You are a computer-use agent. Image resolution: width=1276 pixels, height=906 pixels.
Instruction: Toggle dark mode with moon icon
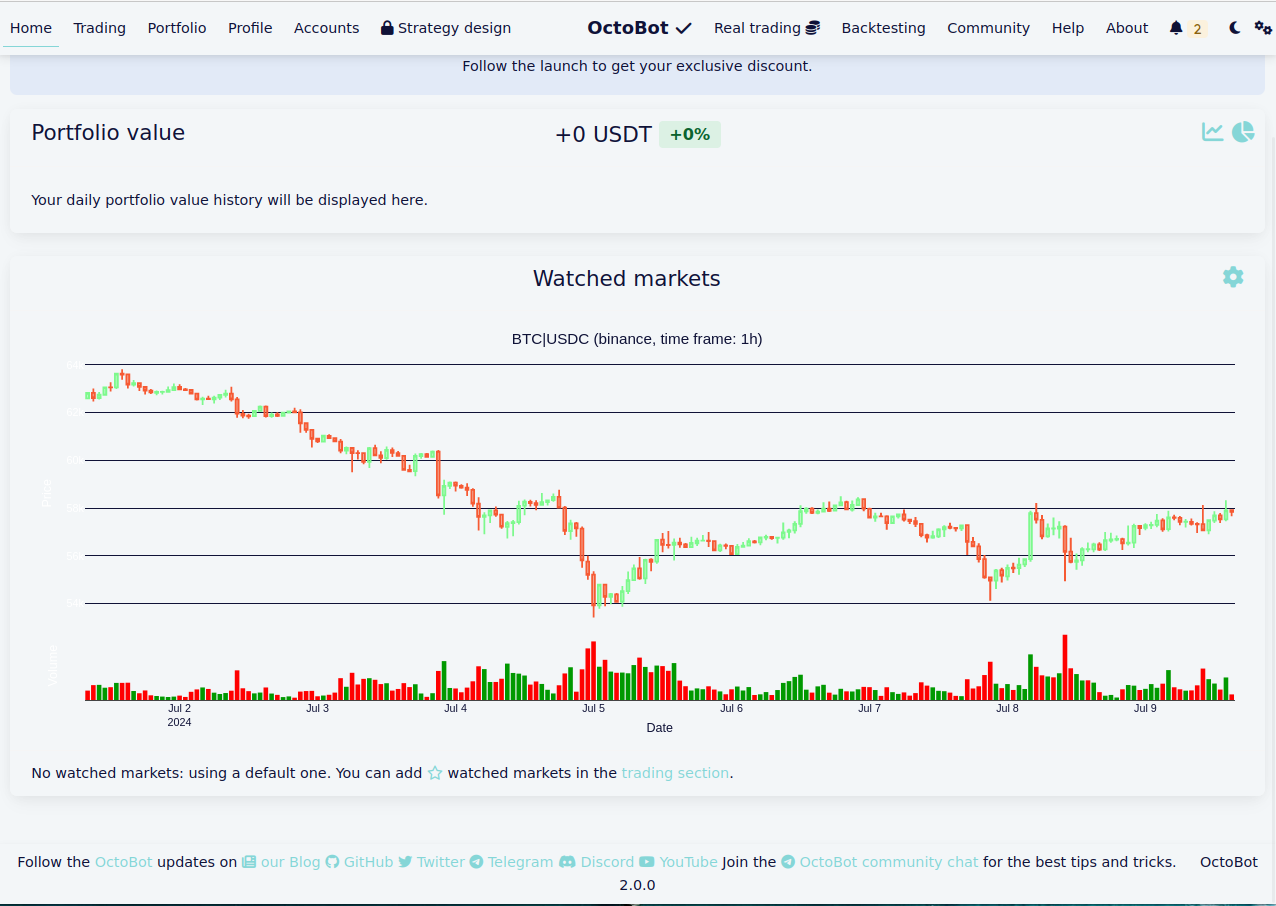pyautogui.click(x=1235, y=28)
